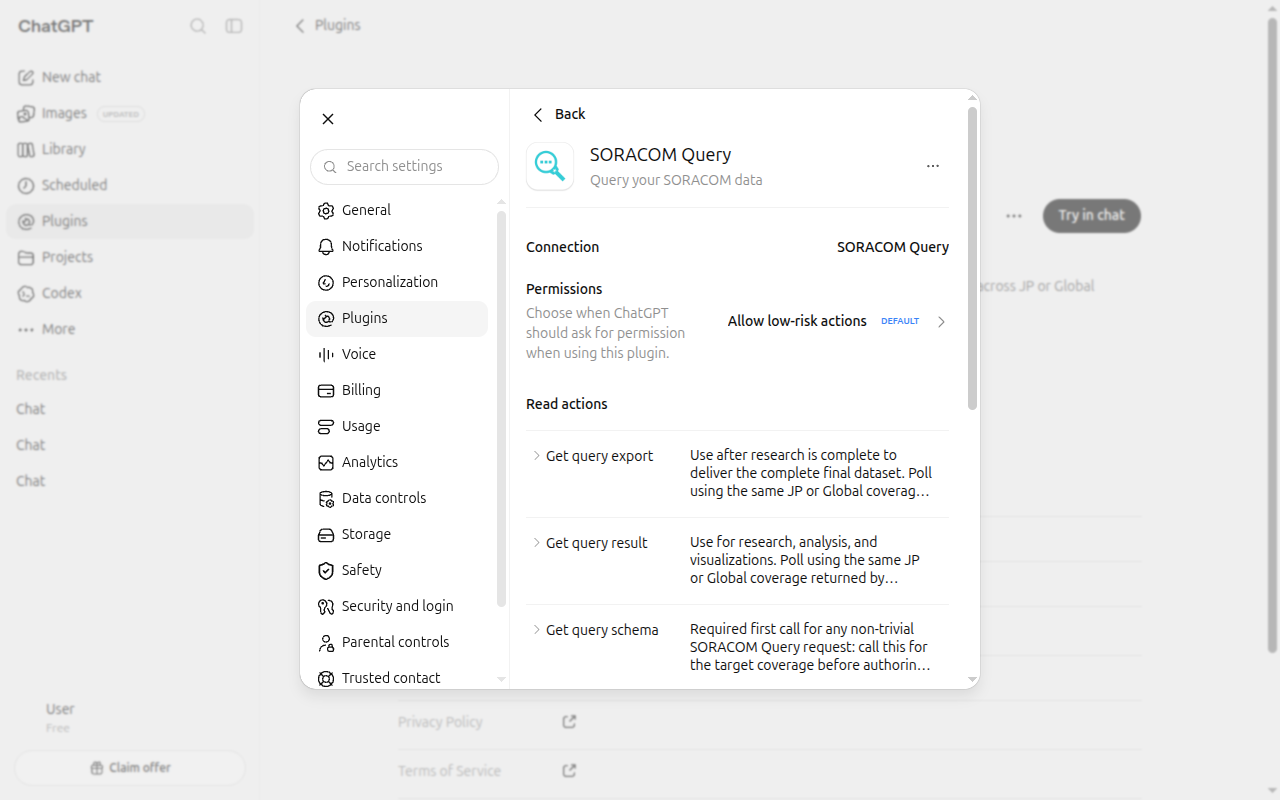Screen dimensions: 1280x800
Task: Select the Usage settings icon
Action: (x=326, y=426)
